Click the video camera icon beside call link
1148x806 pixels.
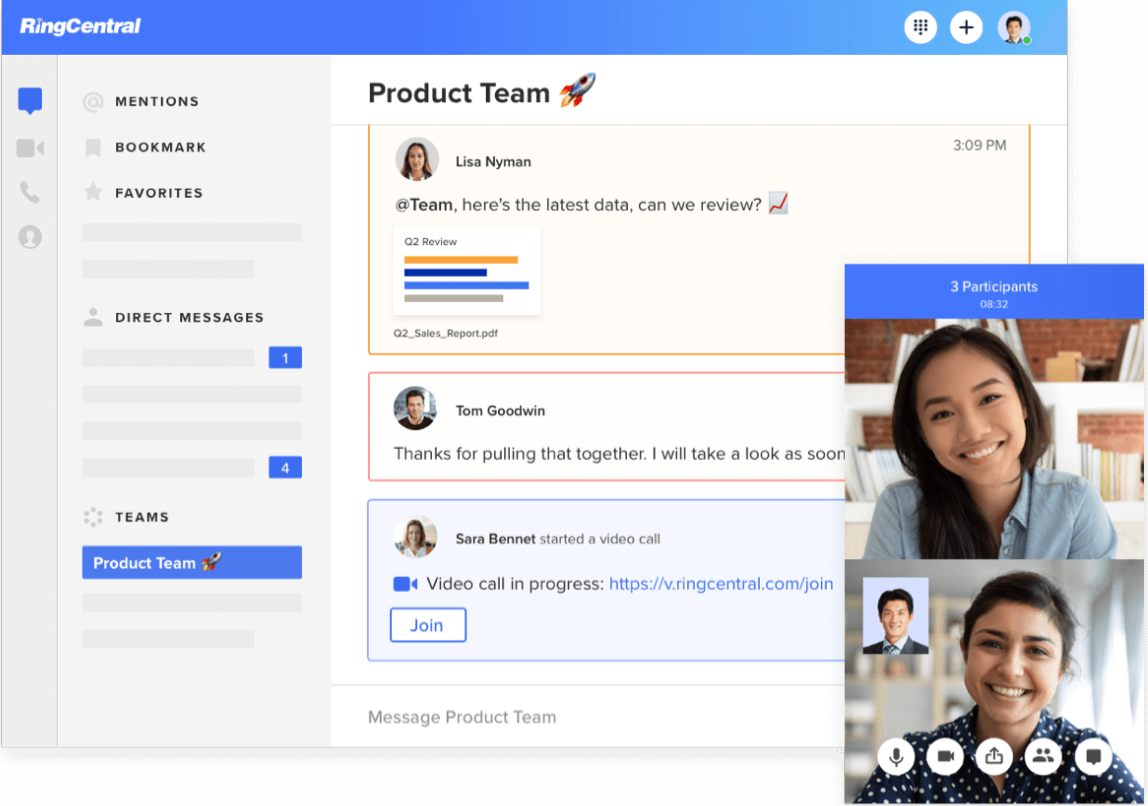tap(405, 584)
